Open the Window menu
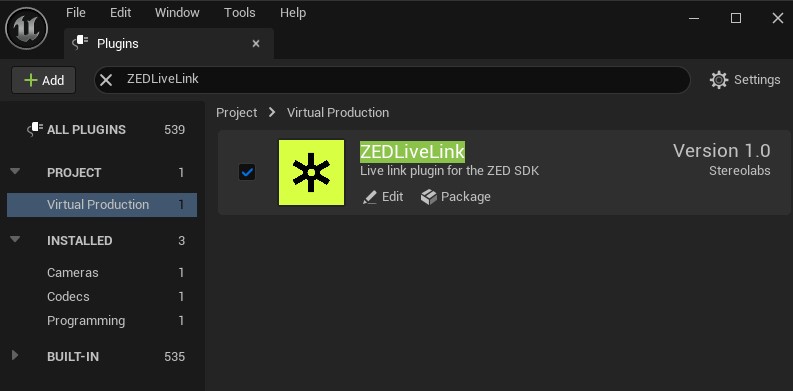 tap(177, 13)
